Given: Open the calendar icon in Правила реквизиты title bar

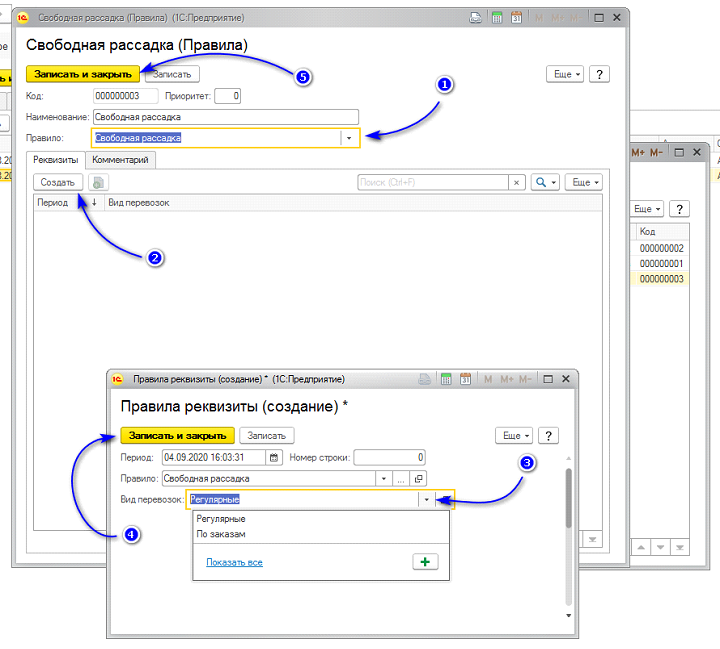Looking at the screenshot, I should coord(463,380).
